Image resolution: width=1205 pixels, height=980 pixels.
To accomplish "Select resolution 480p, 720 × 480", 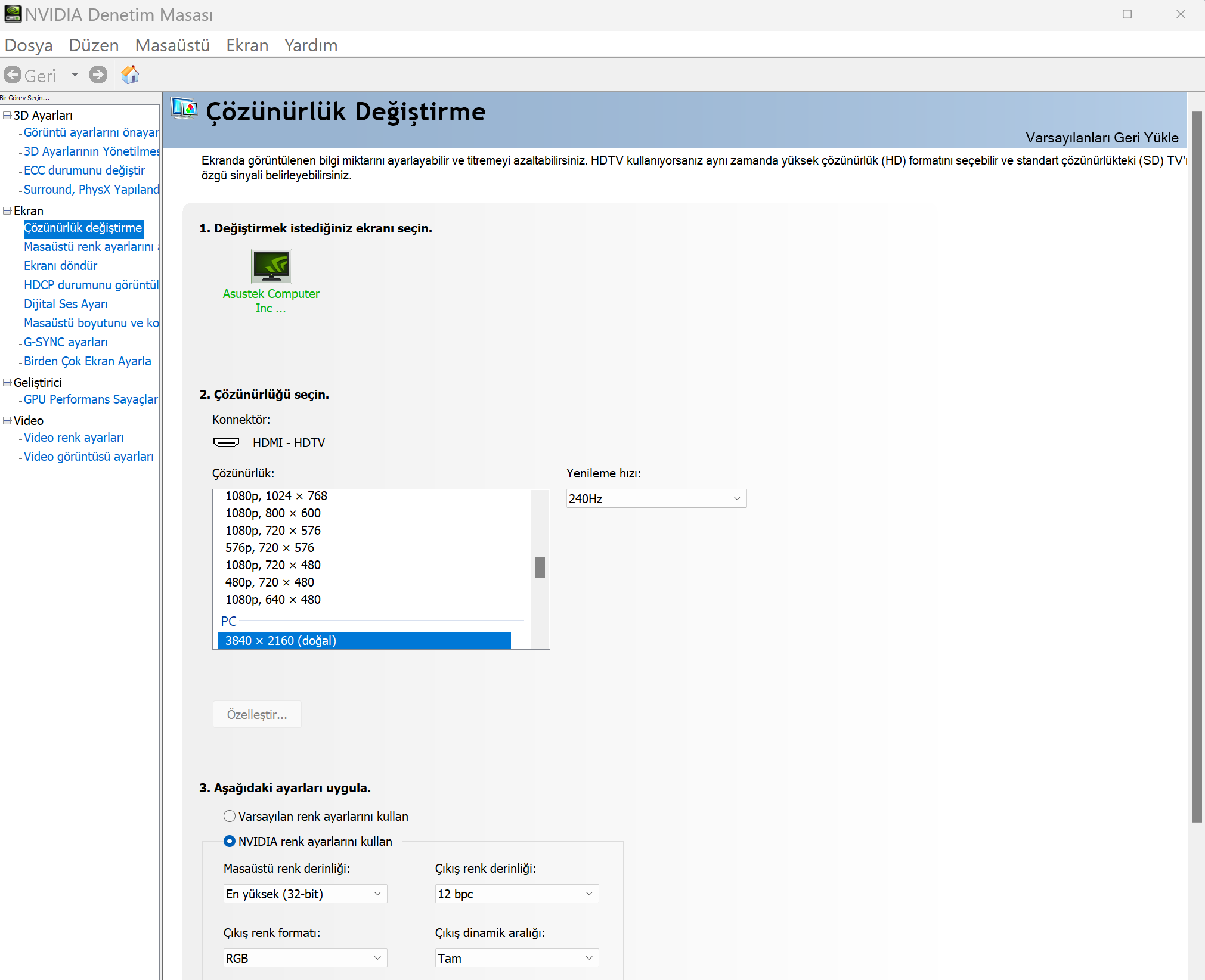I will (x=270, y=582).
